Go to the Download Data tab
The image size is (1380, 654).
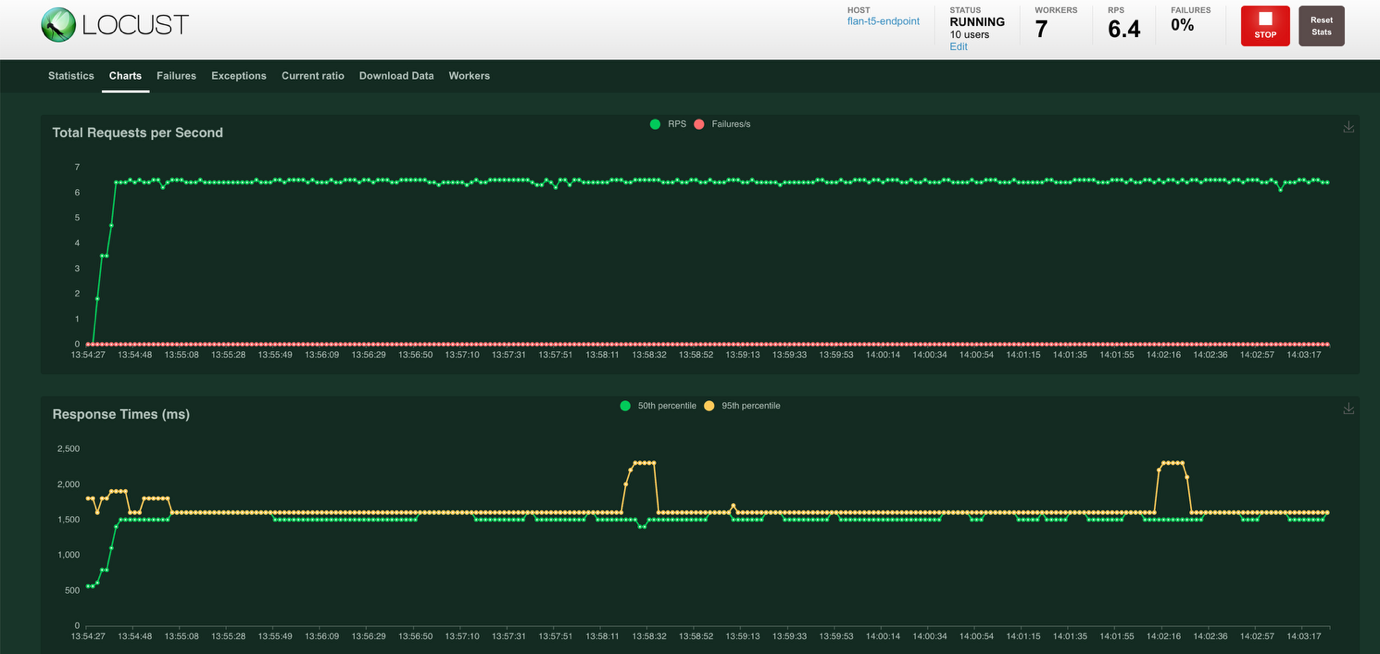(x=396, y=75)
